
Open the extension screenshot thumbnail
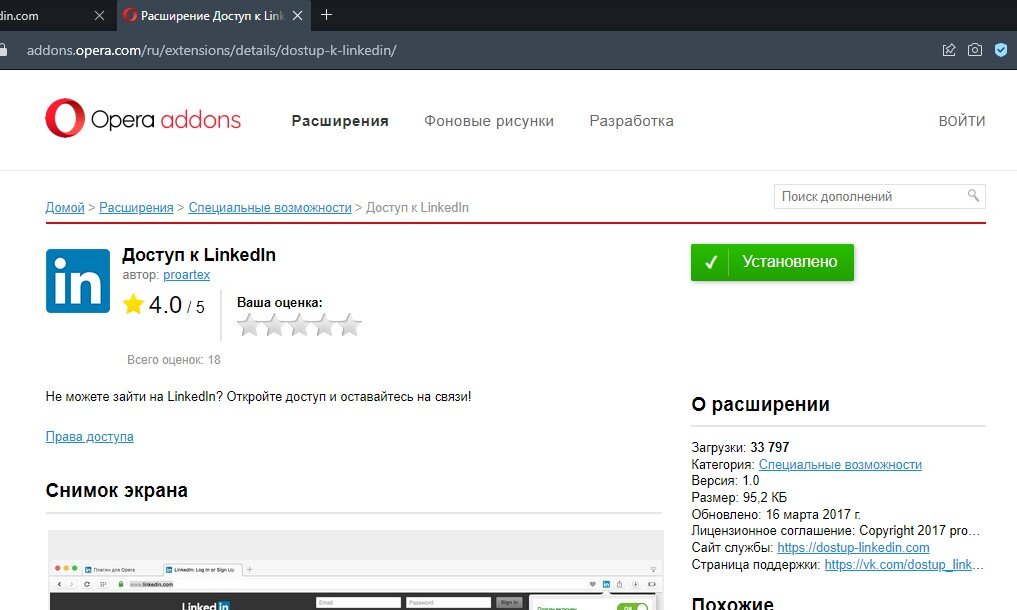click(x=355, y=570)
